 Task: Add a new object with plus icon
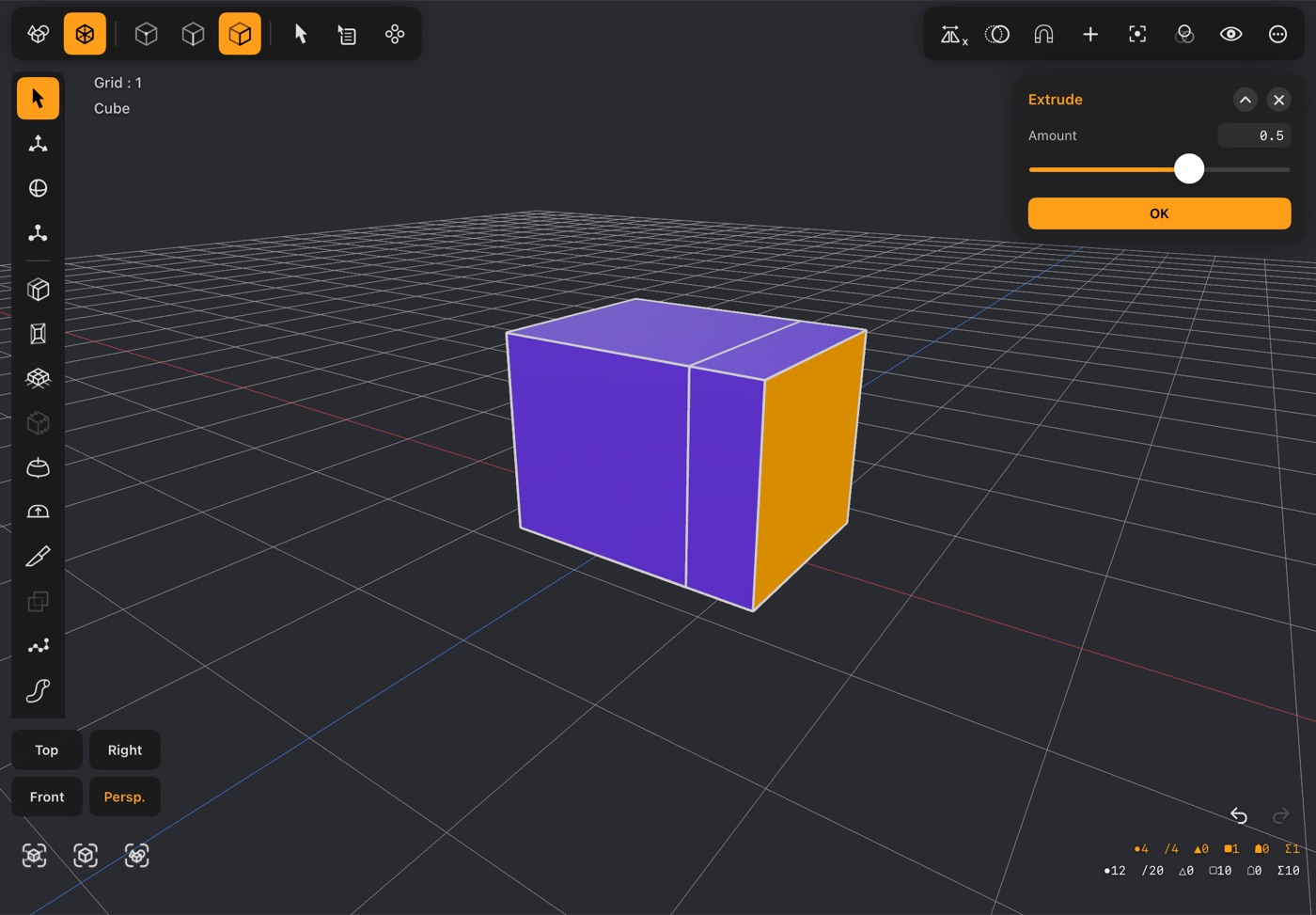tap(1090, 35)
